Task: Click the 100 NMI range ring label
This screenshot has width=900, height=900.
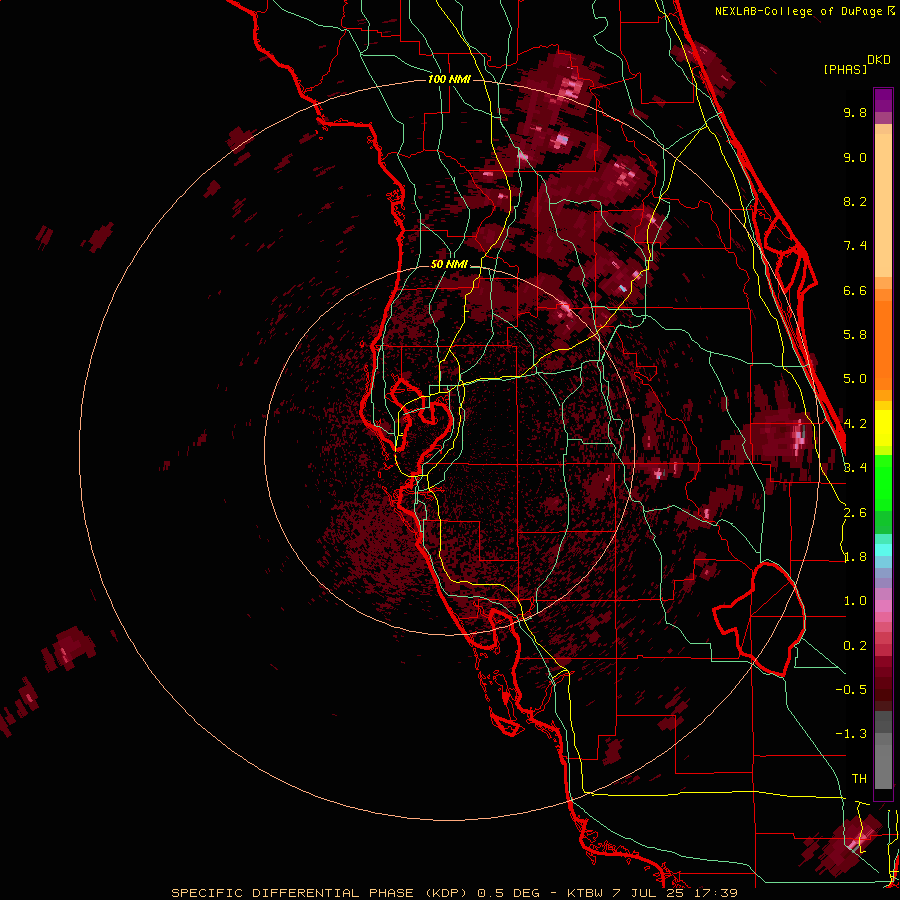Action: pyautogui.click(x=449, y=79)
